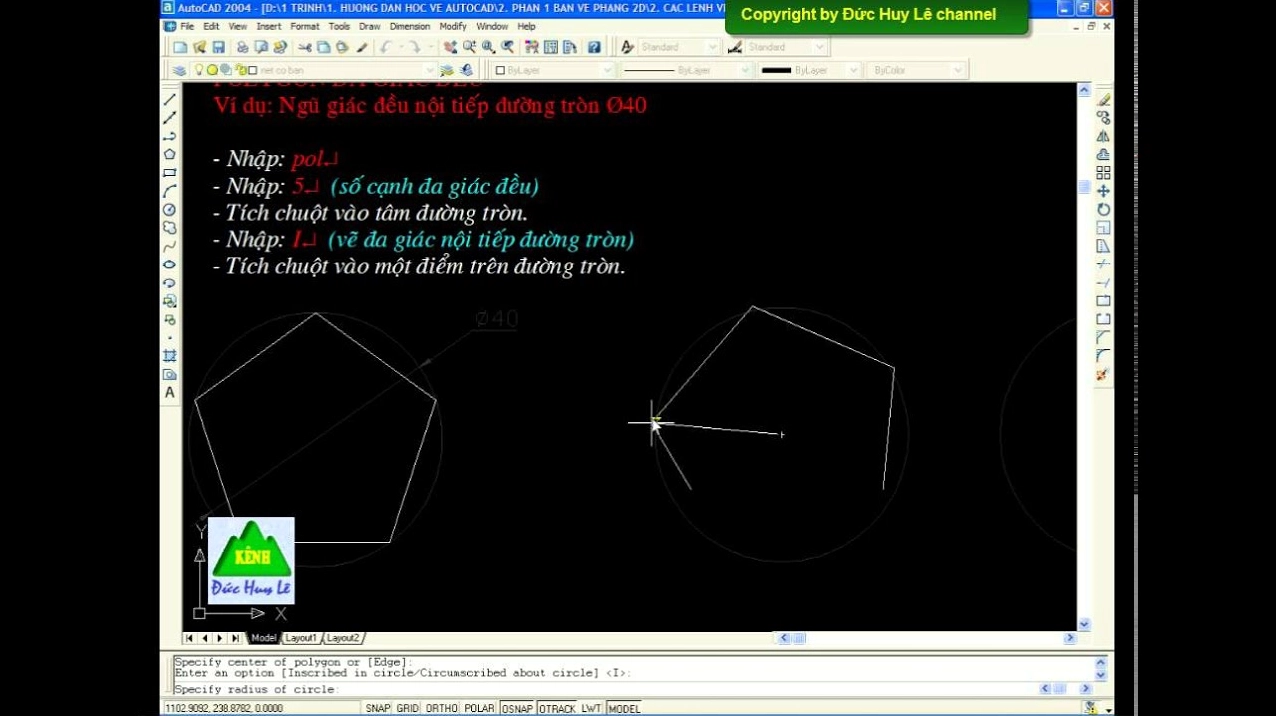Open AutoCAD Help question mark icon
The width and height of the screenshot is (1276, 716).
(x=594, y=47)
